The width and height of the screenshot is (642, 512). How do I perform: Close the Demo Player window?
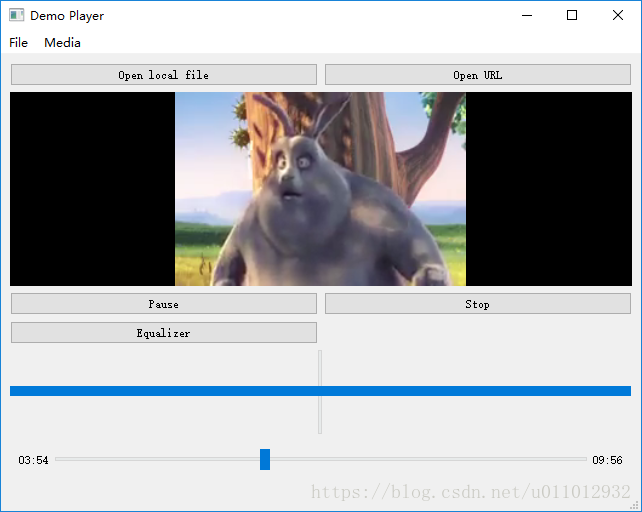(x=618, y=16)
